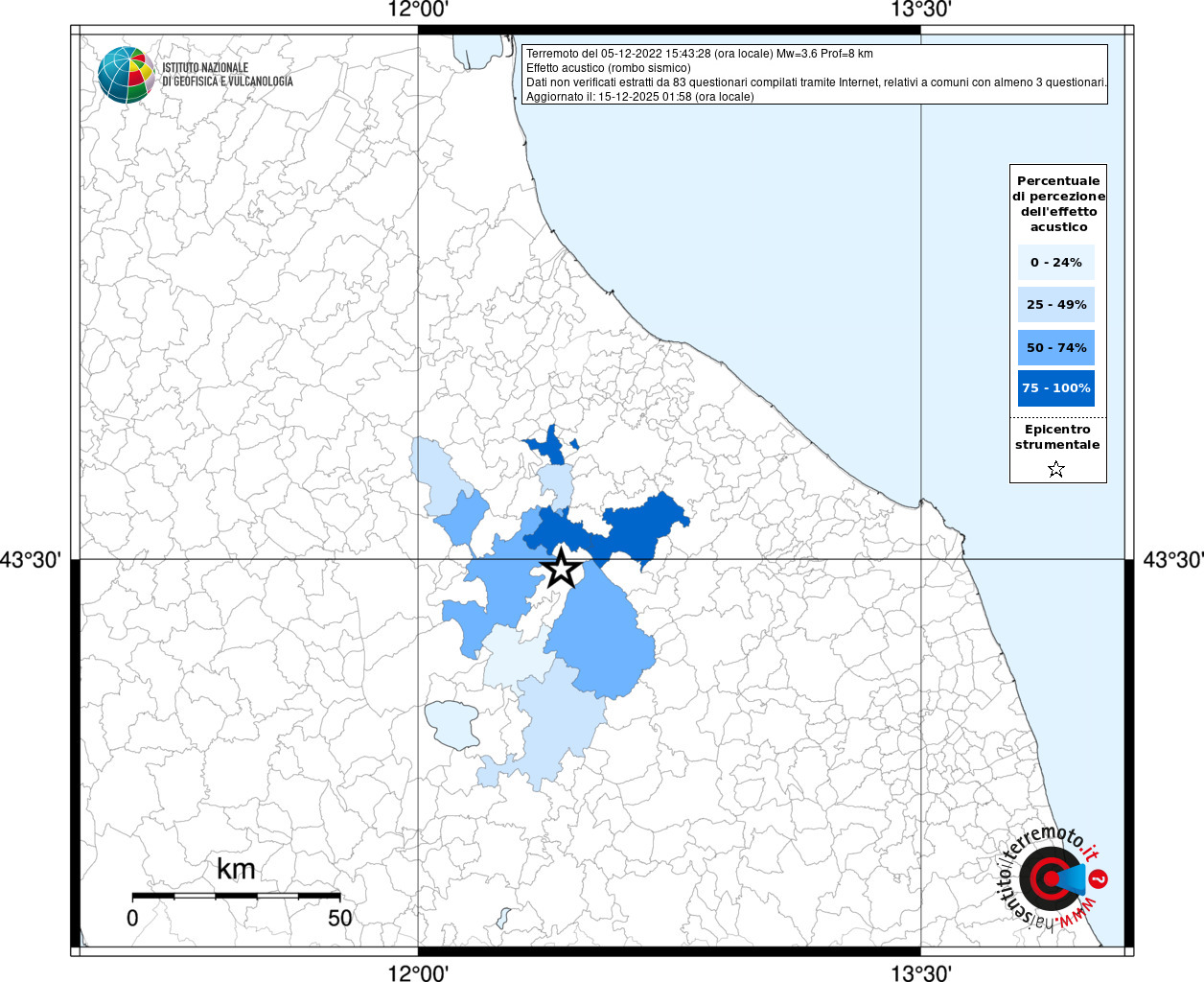Click the star symbol in the legend
Viewport: 1204px width, 982px height.
pyautogui.click(x=1056, y=469)
